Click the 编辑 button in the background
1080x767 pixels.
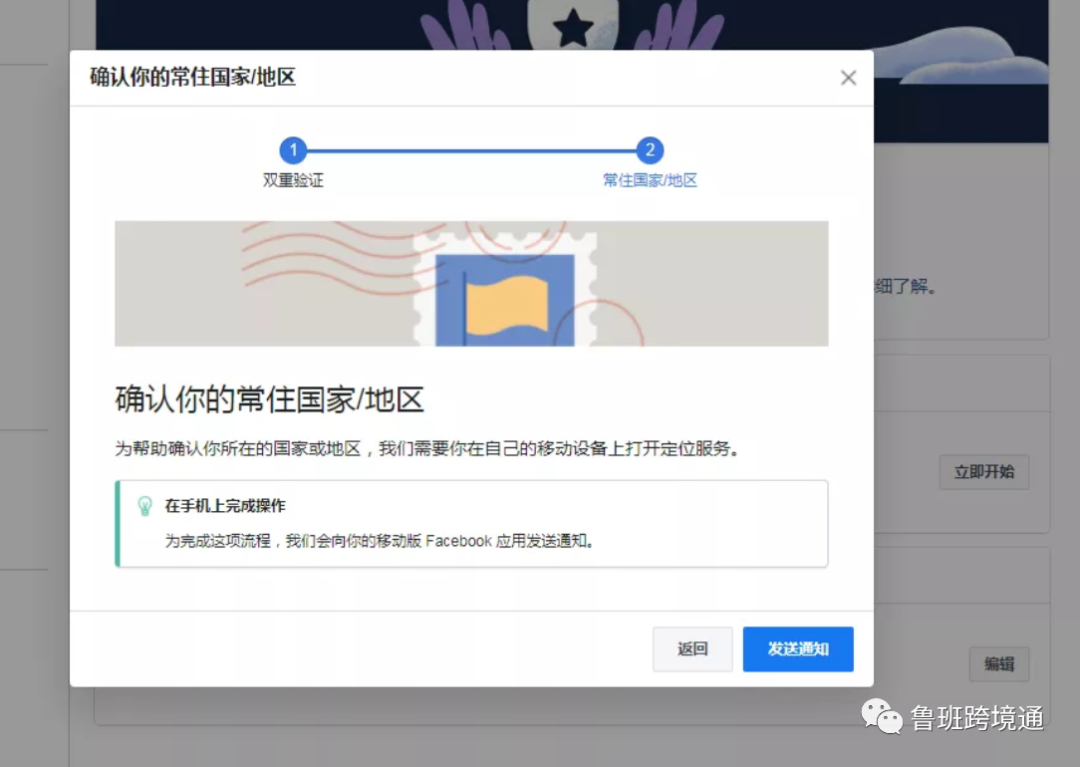coord(999,664)
